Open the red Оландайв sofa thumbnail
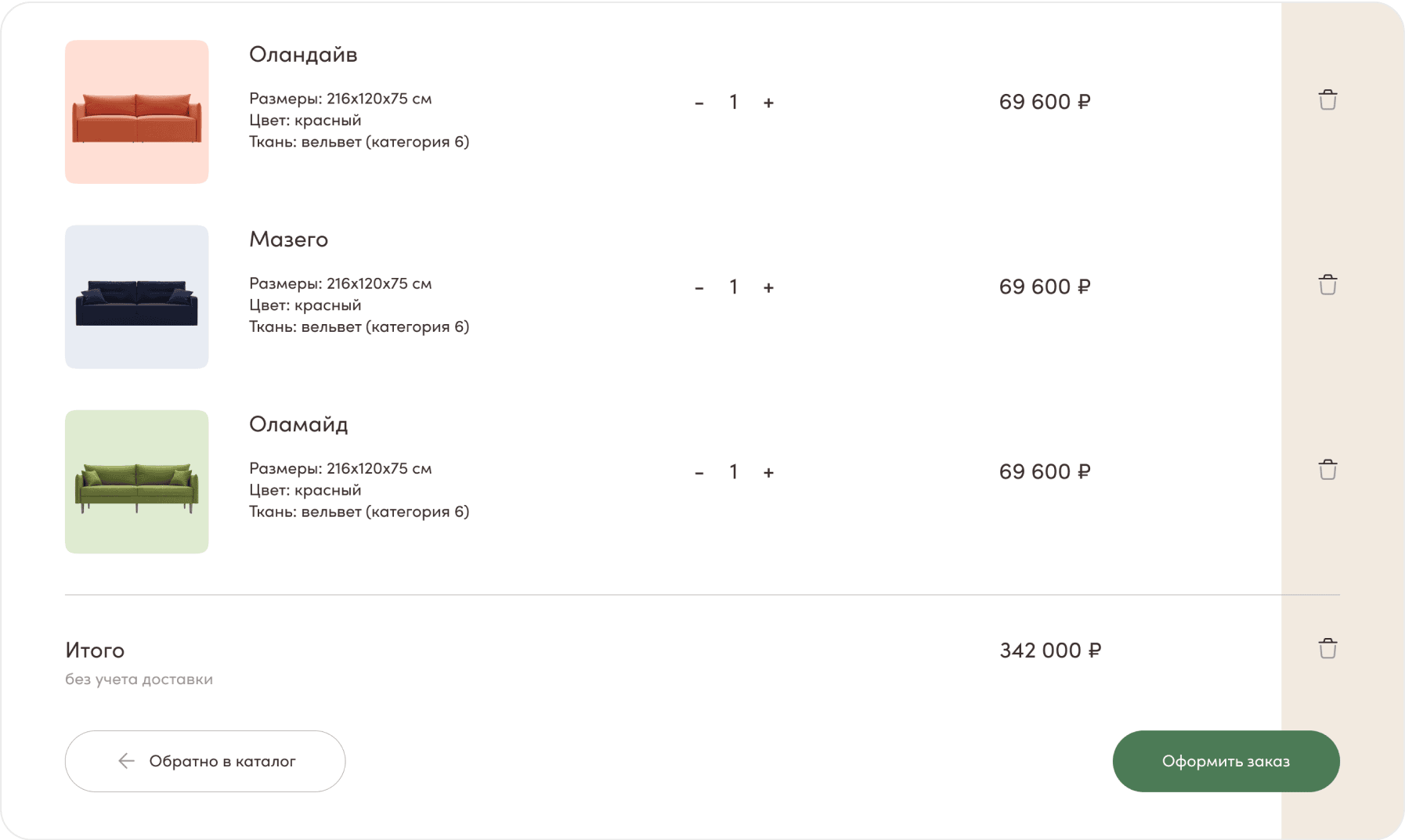 click(137, 112)
